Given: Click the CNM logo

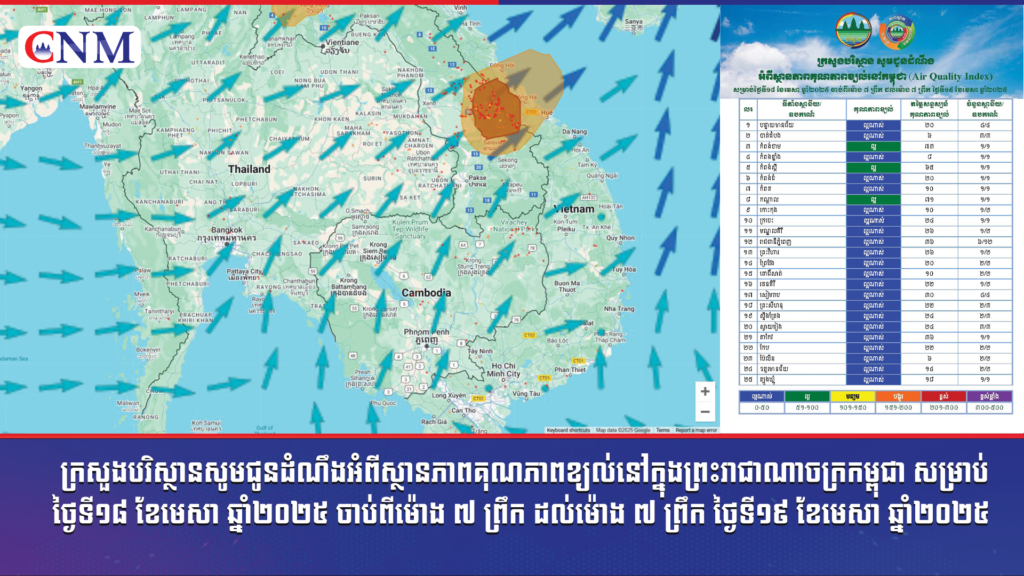Looking at the screenshot, I should click(80, 46).
